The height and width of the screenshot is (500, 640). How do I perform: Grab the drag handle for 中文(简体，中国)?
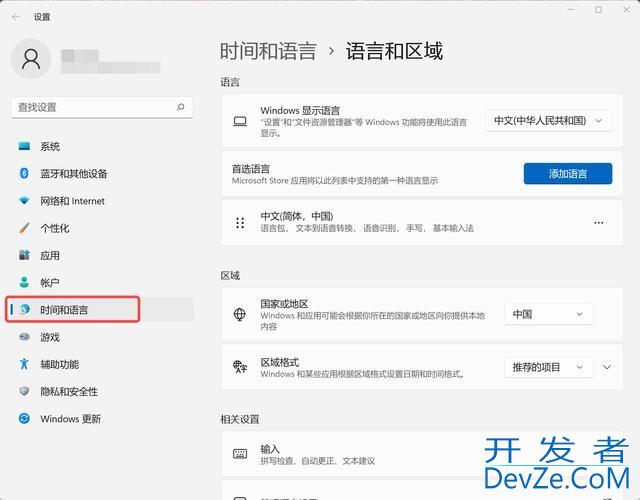pyautogui.click(x=240, y=223)
